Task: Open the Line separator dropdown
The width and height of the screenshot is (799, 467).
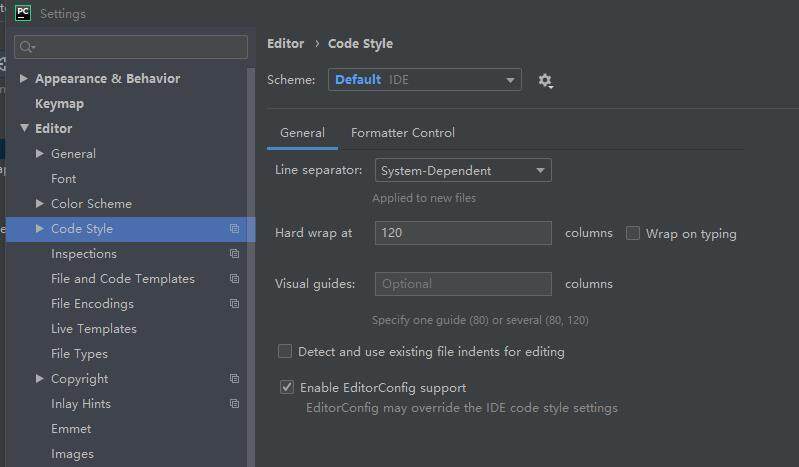Action: click(x=463, y=171)
